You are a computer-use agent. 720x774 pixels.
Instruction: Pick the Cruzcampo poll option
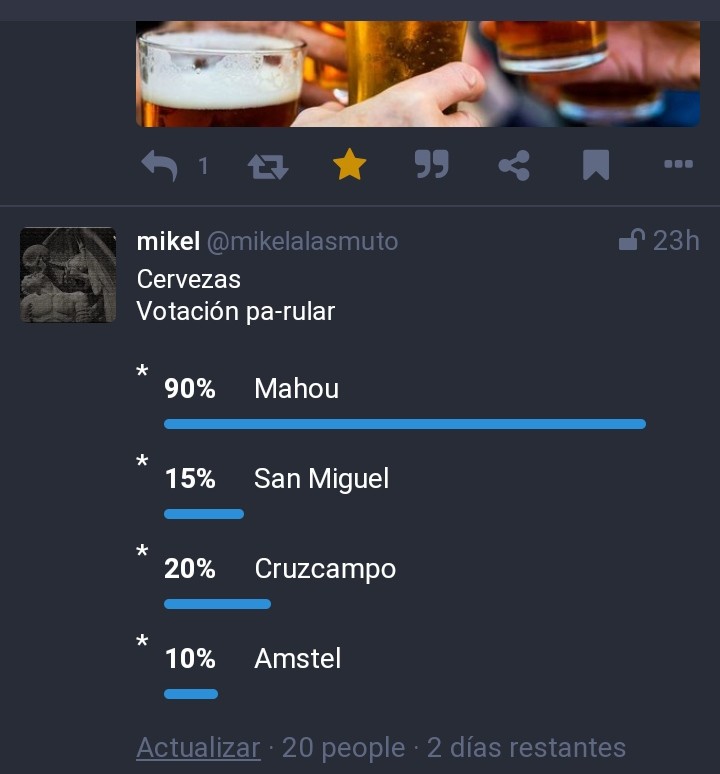pyautogui.click(x=325, y=568)
